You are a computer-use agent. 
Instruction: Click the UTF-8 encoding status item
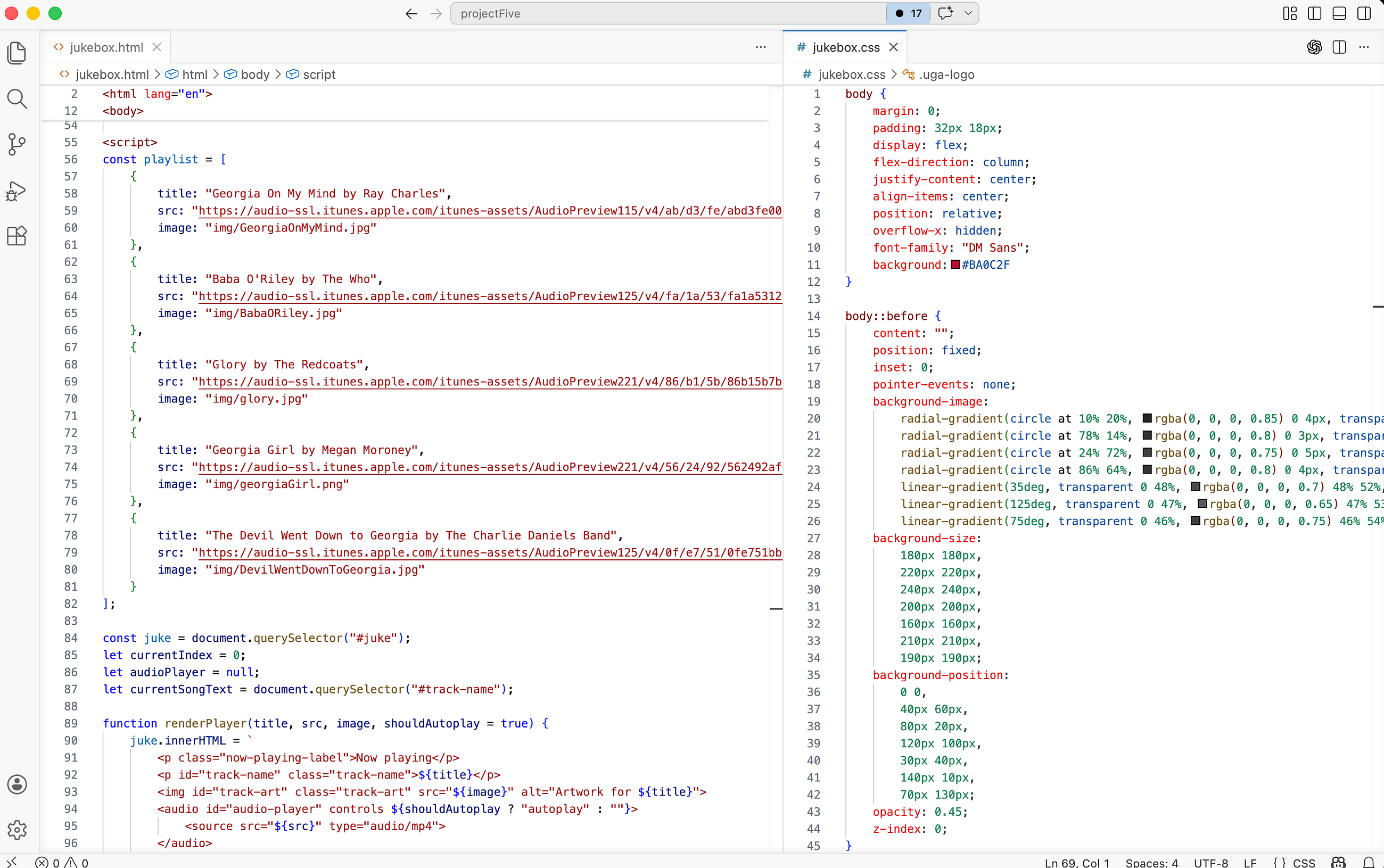pyautogui.click(x=1210, y=862)
